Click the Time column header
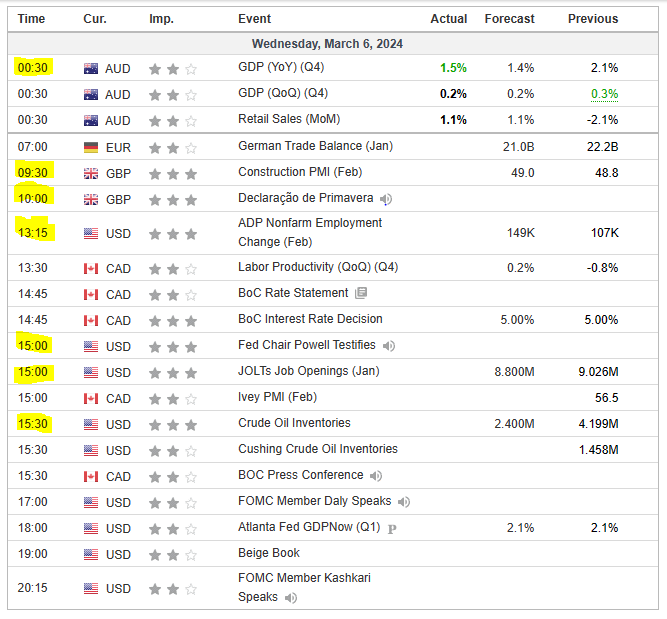The image size is (667, 619). (32, 19)
